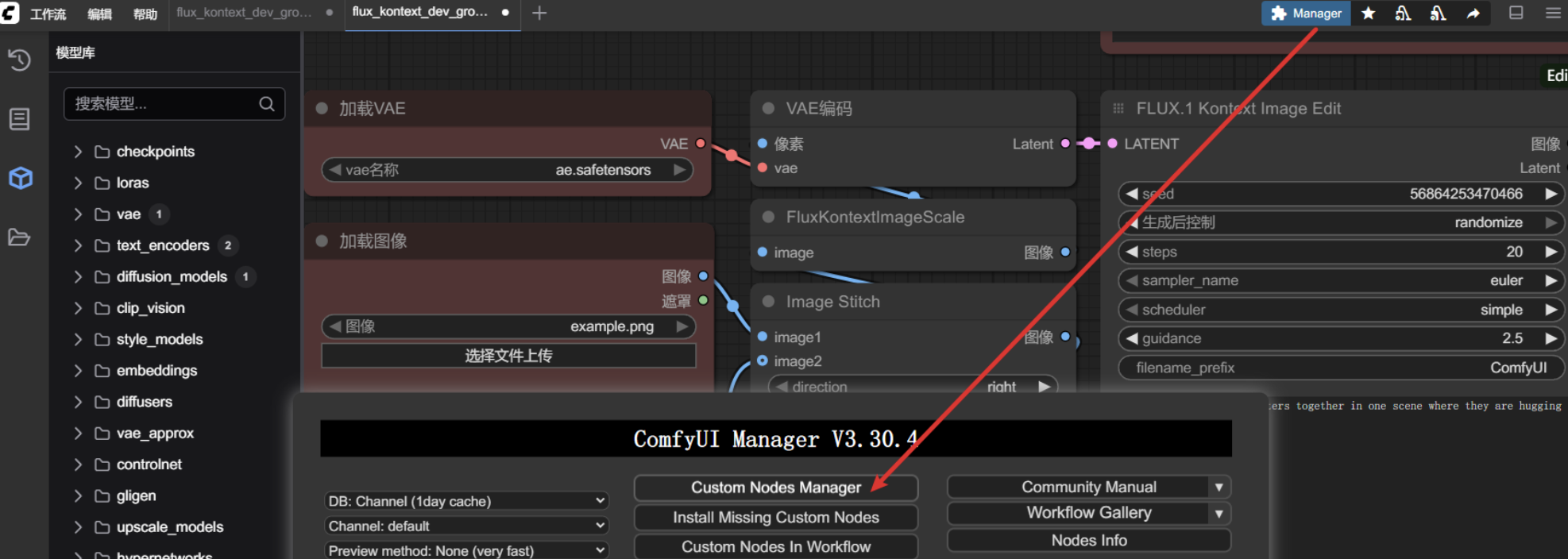
Task: Click the search magnifier icon in model search
Action: click(x=267, y=104)
